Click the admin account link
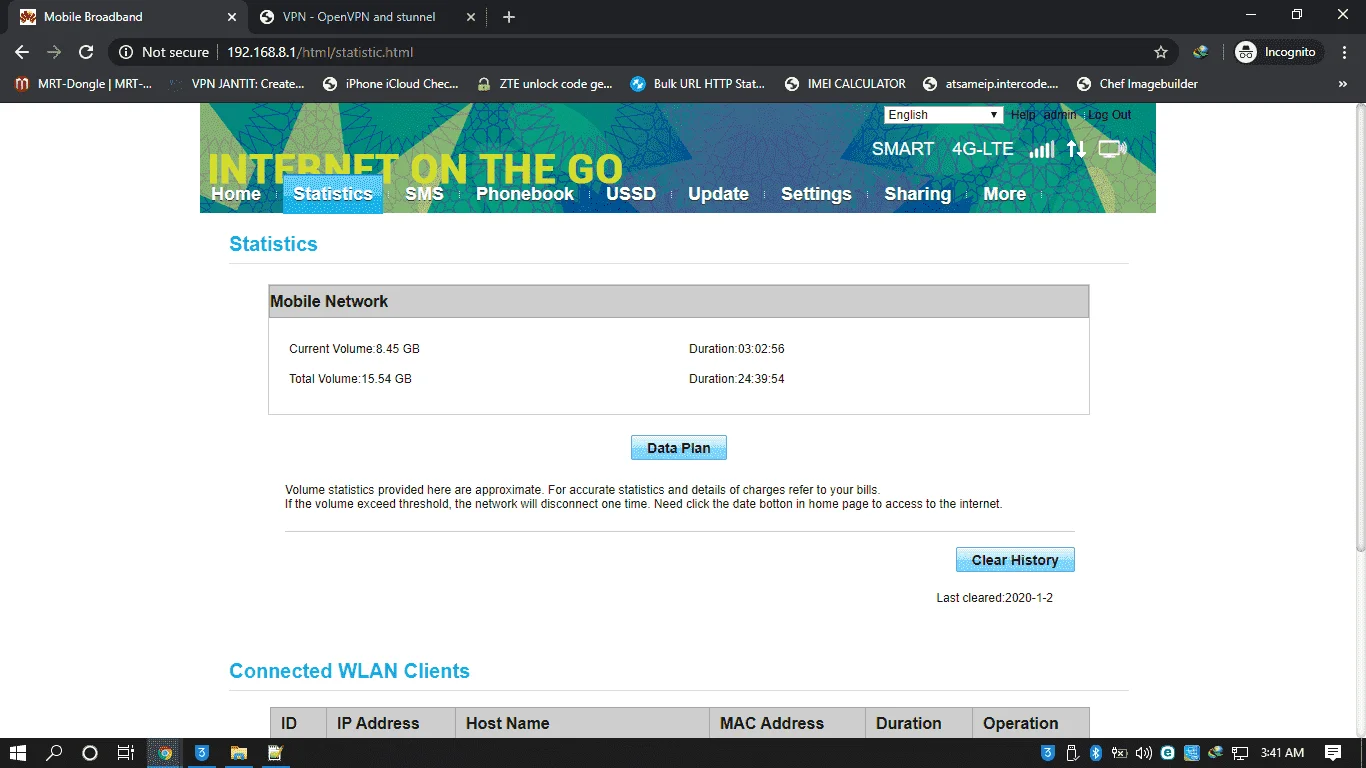The image size is (1366, 768). pyautogui.click(x=1060, y=115)
